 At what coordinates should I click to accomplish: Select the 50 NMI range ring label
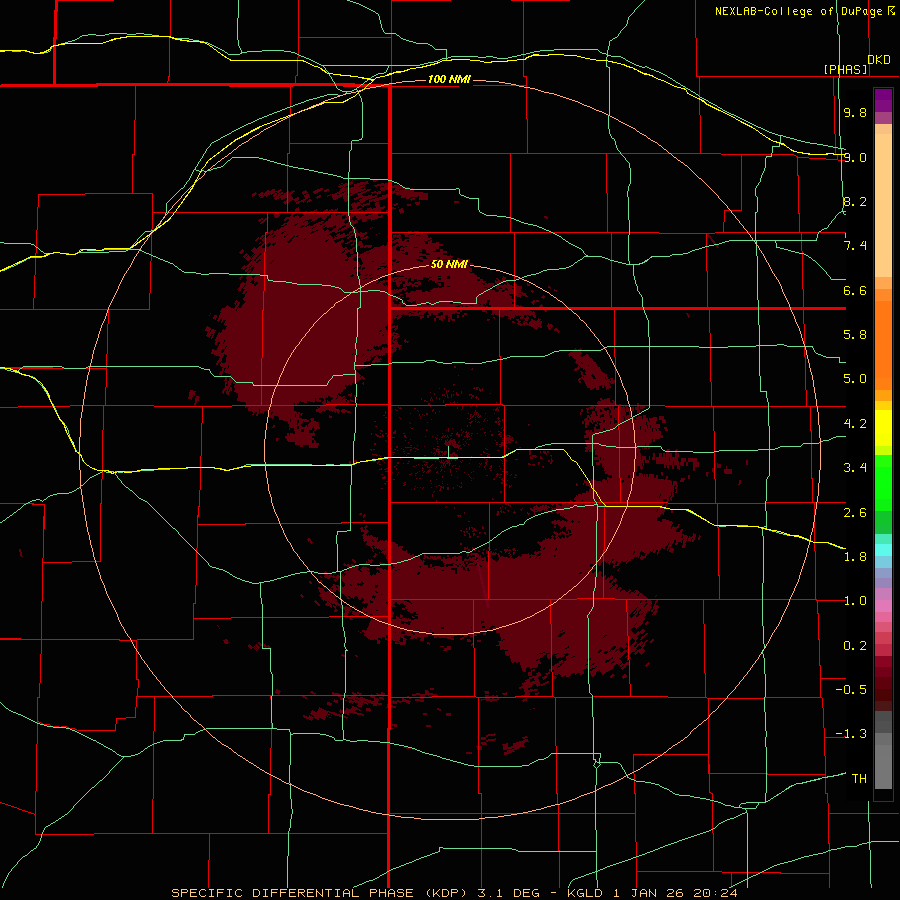[x=449, y=264]
